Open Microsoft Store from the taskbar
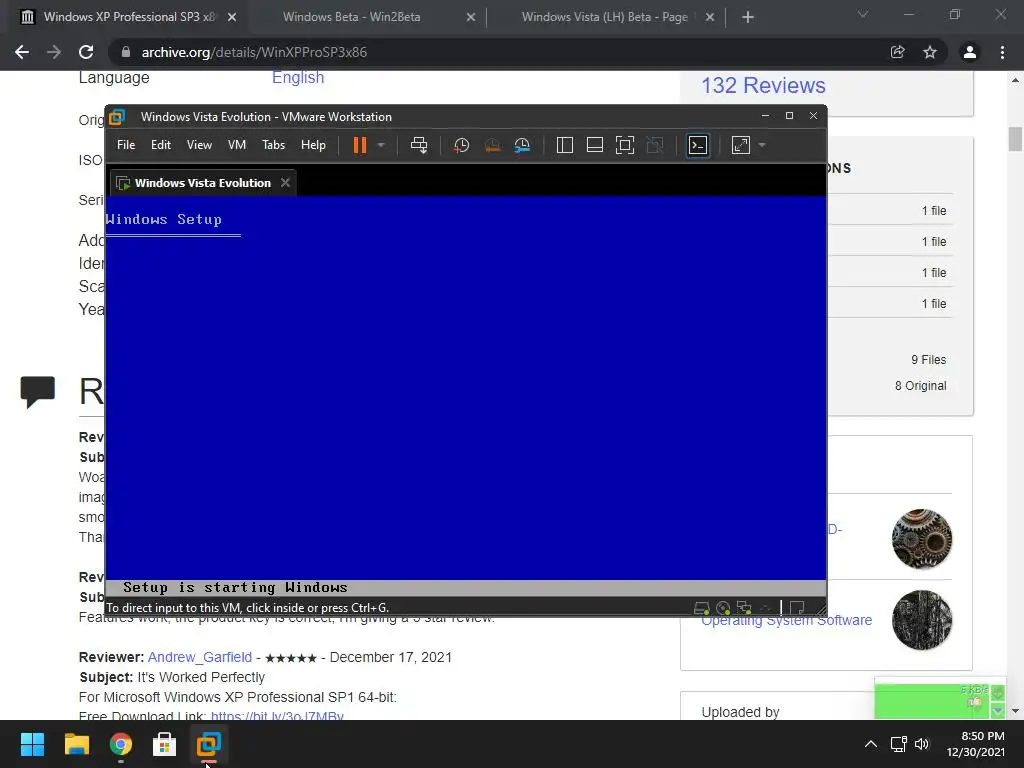The image size is (1024, 768). (165, 744)
